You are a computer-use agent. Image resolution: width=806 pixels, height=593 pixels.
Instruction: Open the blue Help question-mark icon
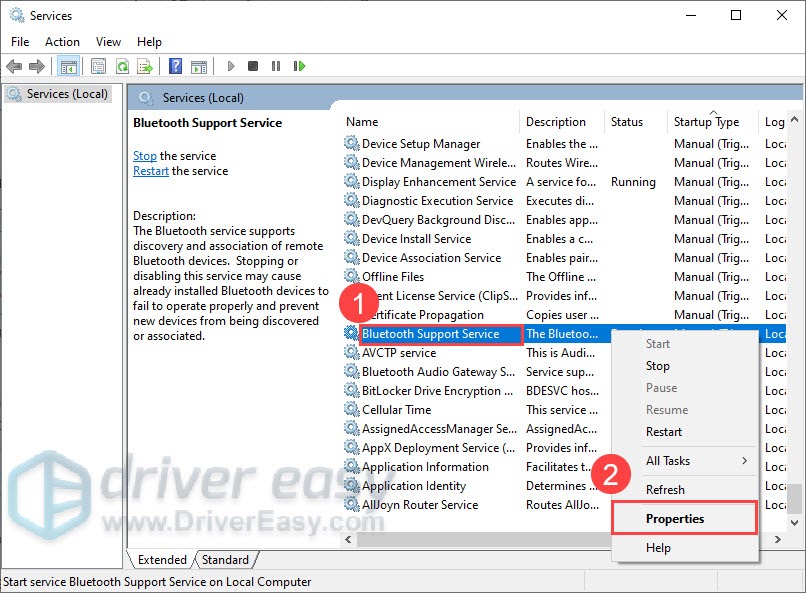(x=175, y=66)
